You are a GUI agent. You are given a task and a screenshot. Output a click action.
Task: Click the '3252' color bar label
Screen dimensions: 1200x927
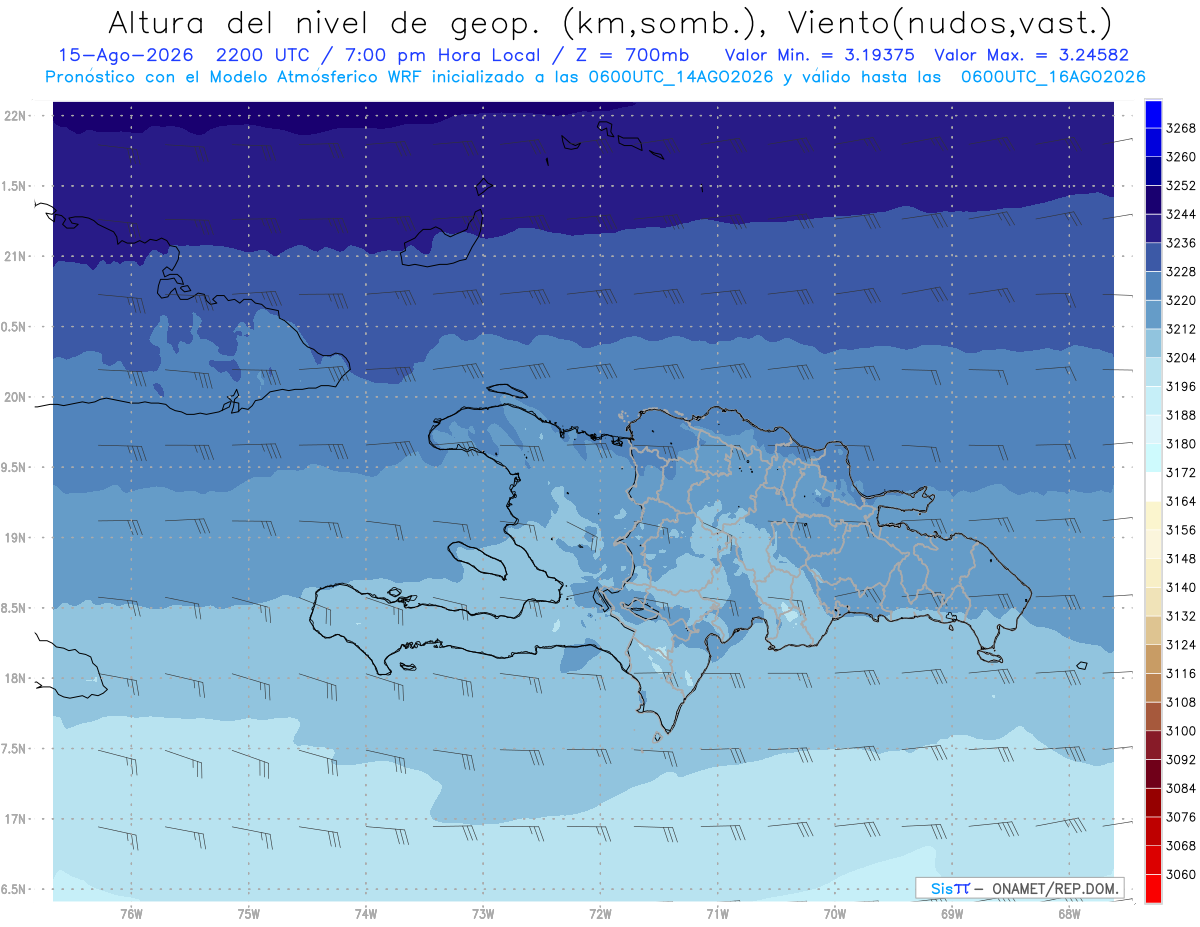[x=1181, y=186]
